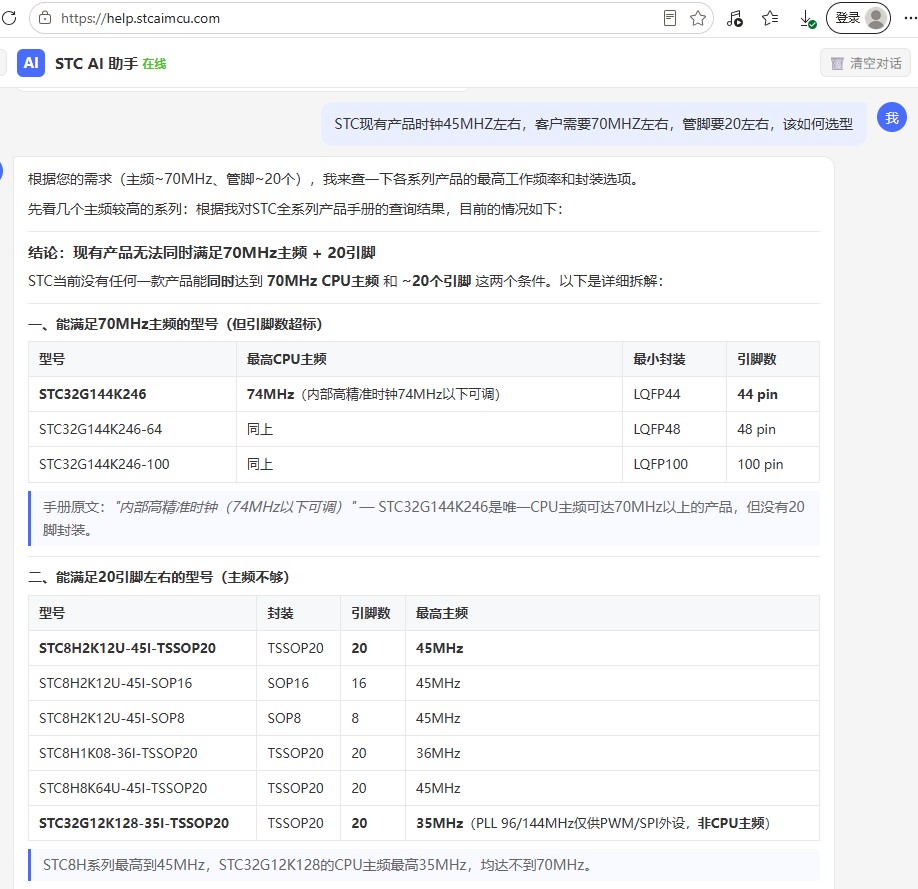Viewport: 918px width, 889px height.
Task: Click the STC AI 助手 title
Action: click(x=96, y=64)
